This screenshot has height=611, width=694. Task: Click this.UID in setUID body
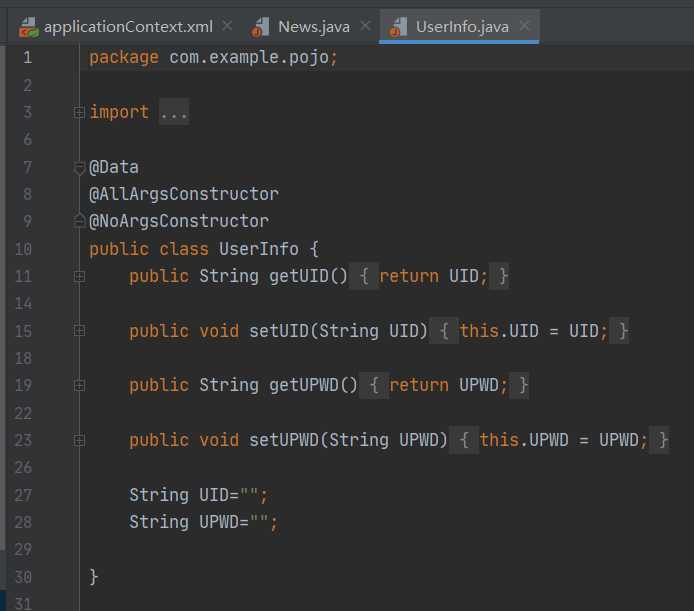coord(499,331)
